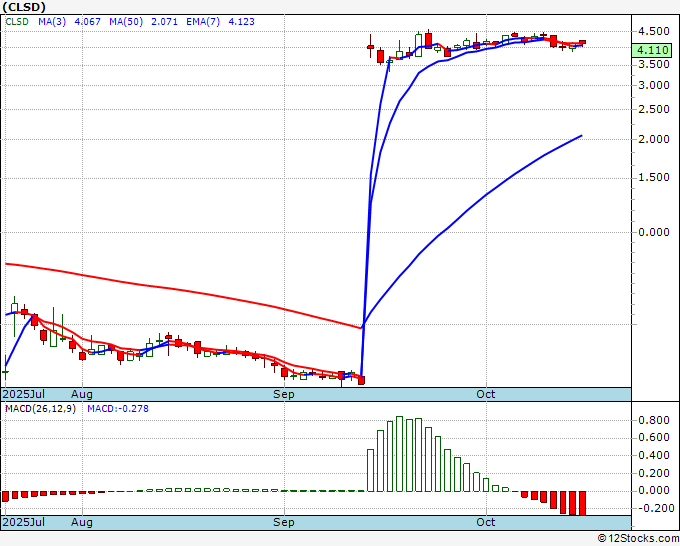
Task: Click the Sep label on the MACD axis
Action: tap(284, 522)
